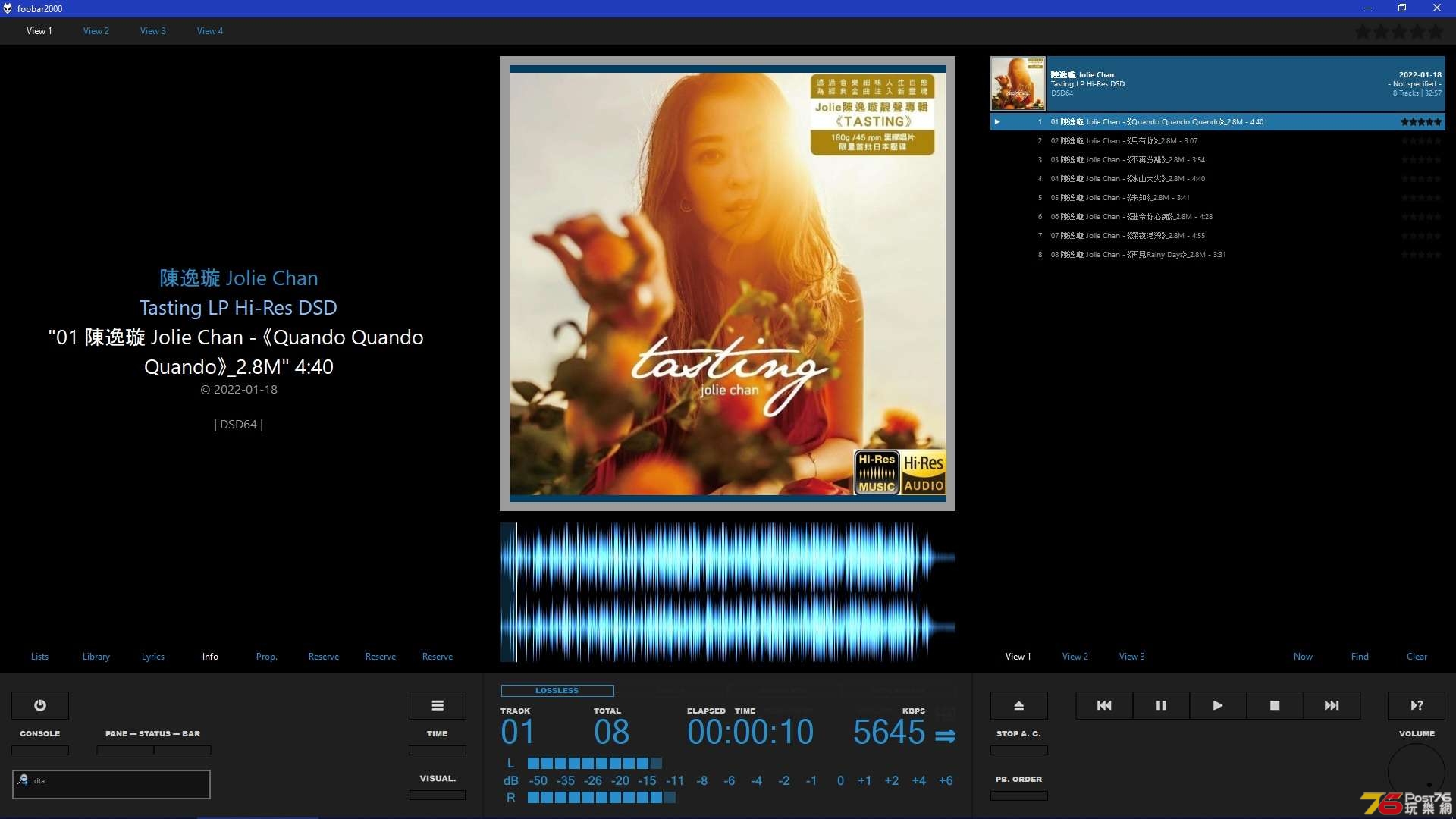Click the elapsed time display 00:00:10

pos(751,732)
